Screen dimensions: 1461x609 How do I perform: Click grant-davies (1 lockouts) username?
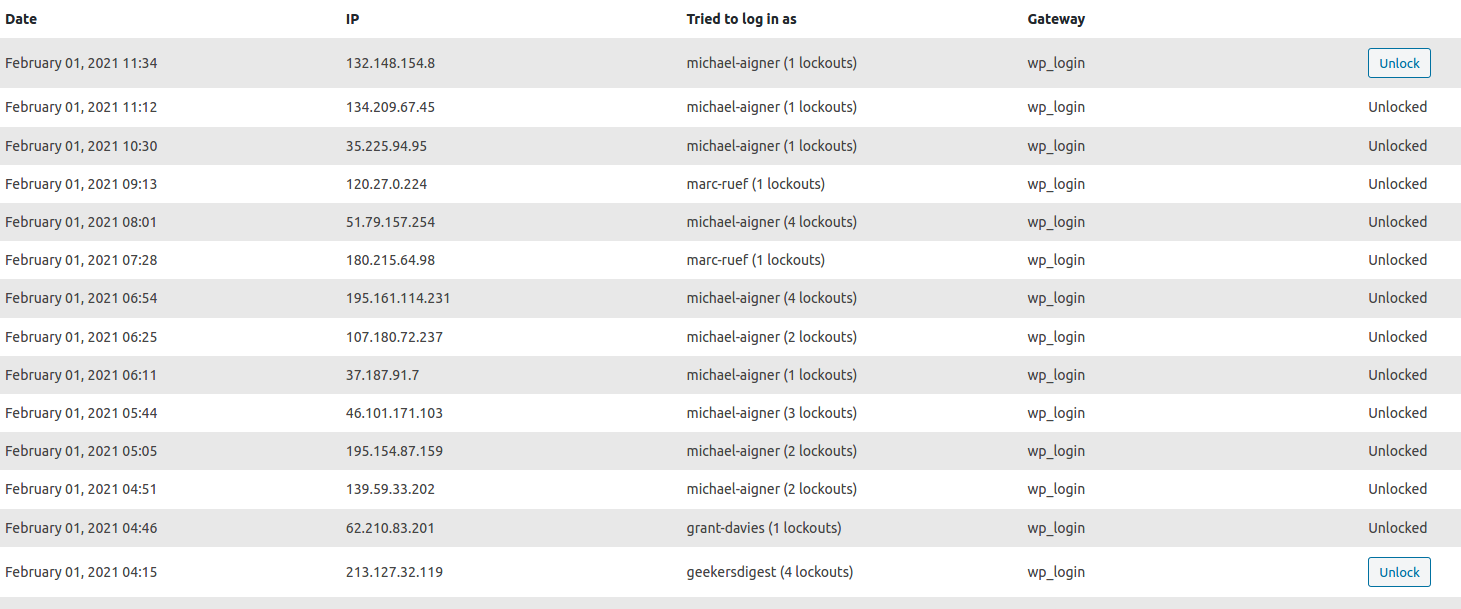763,528
